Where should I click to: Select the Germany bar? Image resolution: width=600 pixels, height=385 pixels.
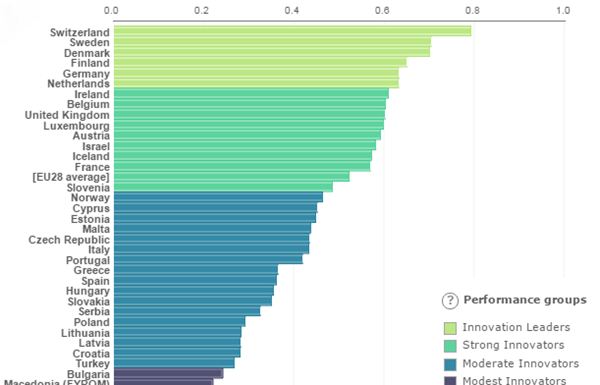point(256,73)
